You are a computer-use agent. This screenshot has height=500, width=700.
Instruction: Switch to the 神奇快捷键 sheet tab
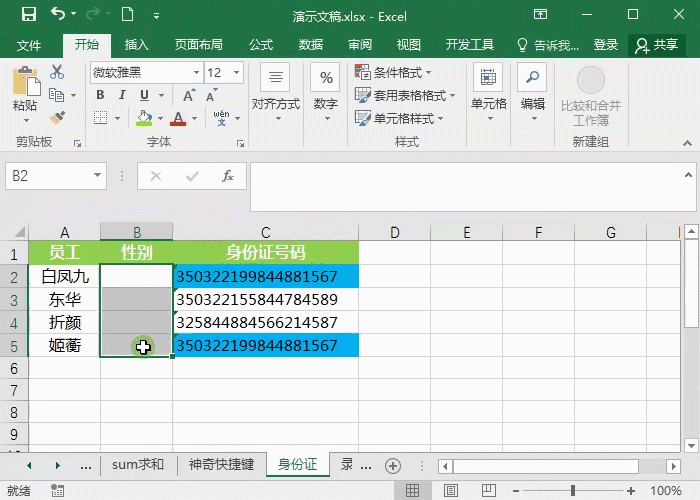221,465
